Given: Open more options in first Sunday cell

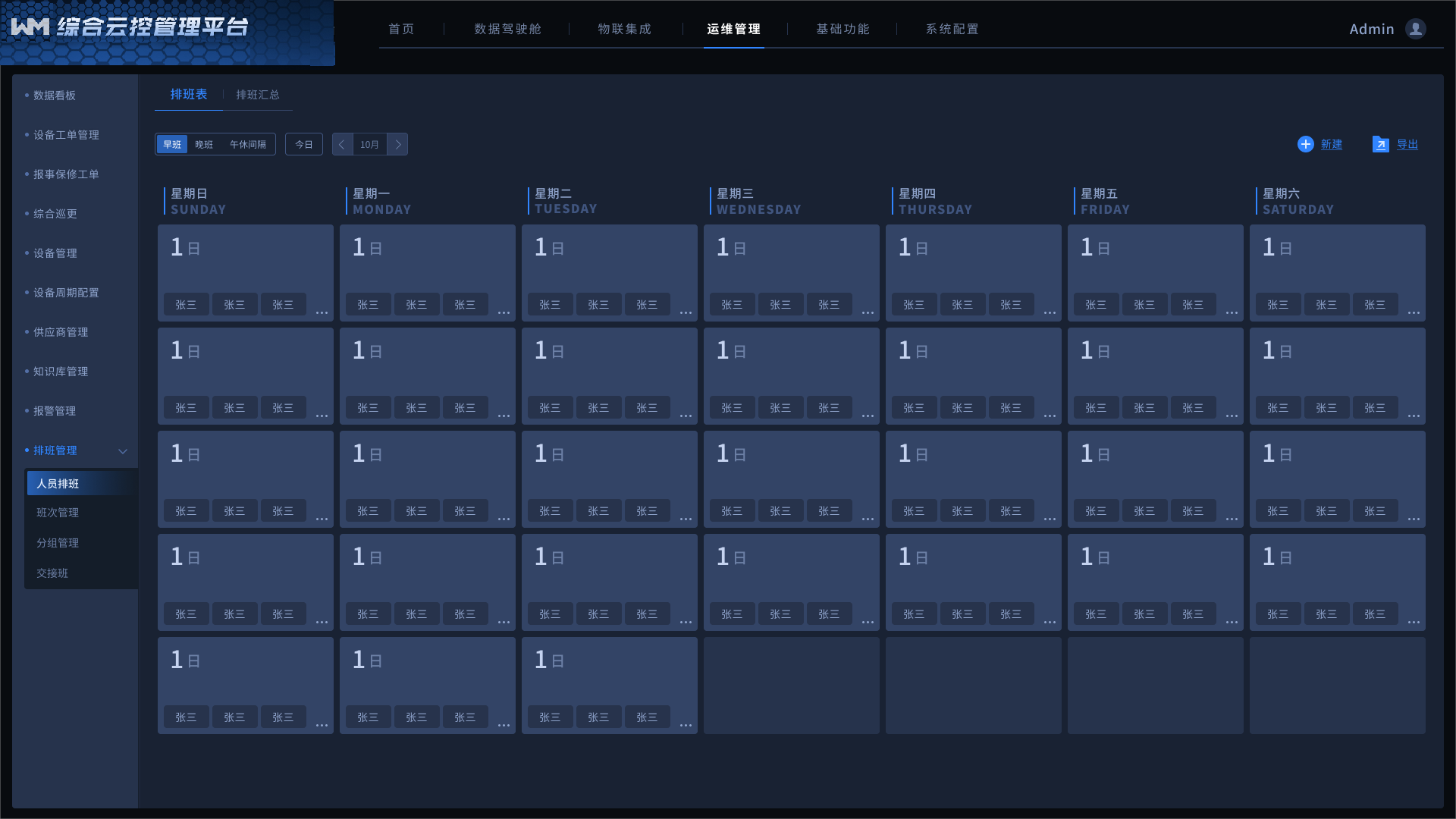Looking at the screenshot, I should [322, 312].
